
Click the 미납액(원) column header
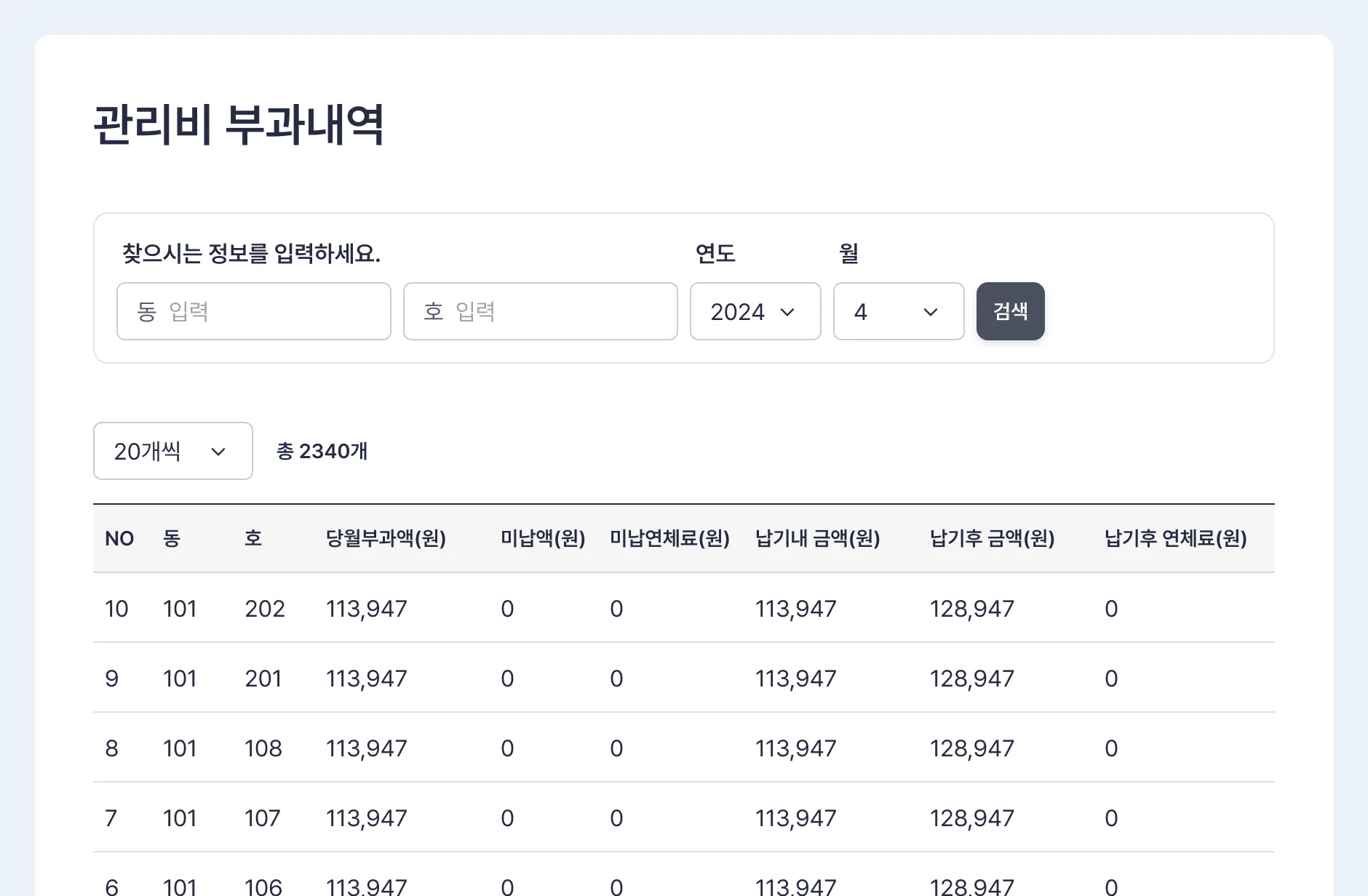pos(543,539)
